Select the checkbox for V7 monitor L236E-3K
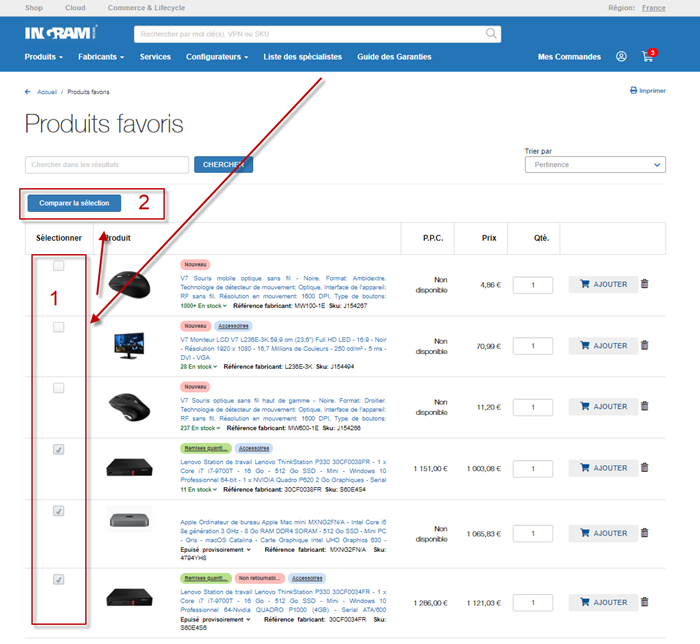 pos(58,327)
